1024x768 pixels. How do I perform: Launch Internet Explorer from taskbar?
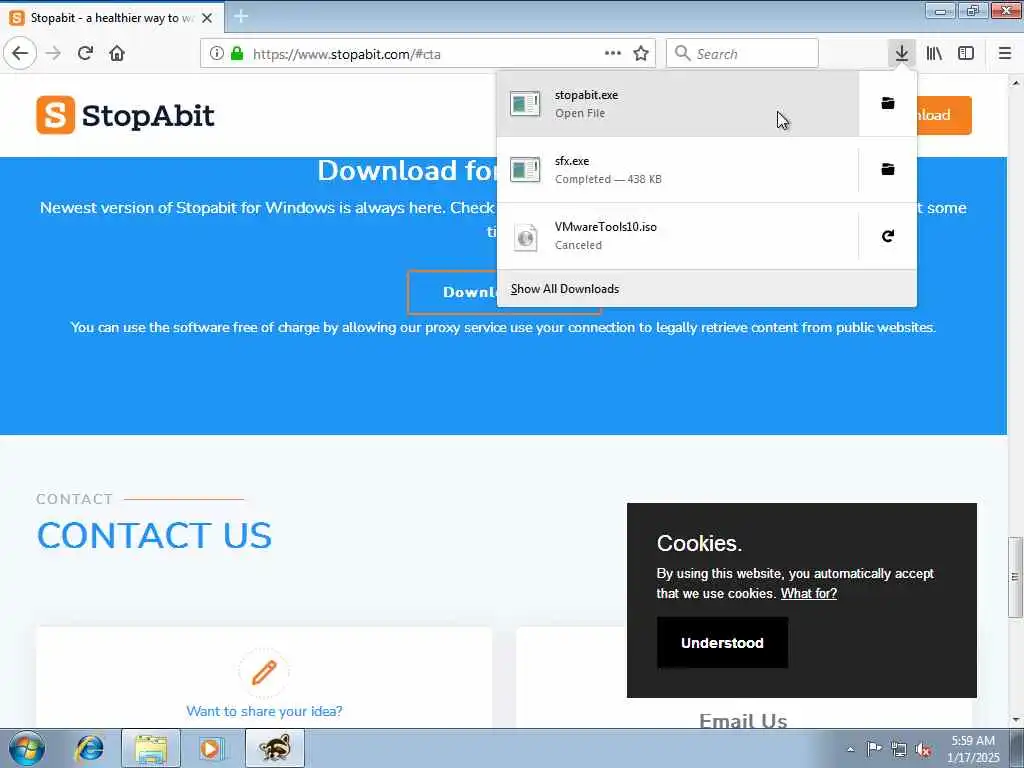(89, 748)
